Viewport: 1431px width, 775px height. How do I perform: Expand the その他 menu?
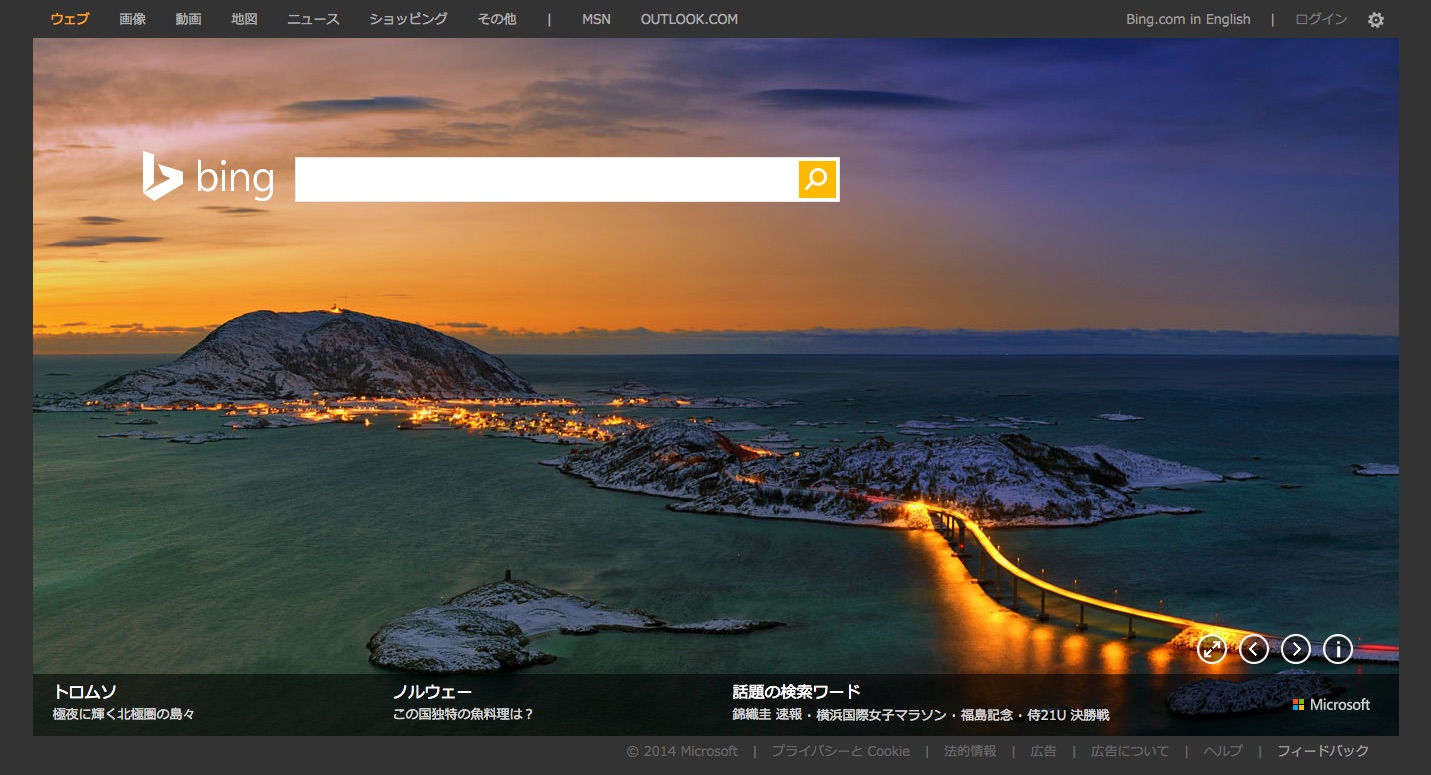(497, 19)
